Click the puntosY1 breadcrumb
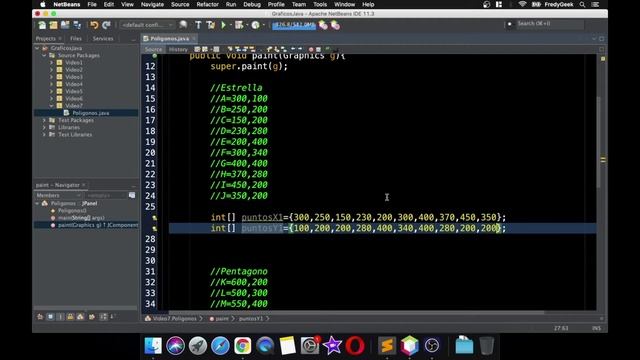The width and height of the screenshot is (640, 360). point(251,318)
